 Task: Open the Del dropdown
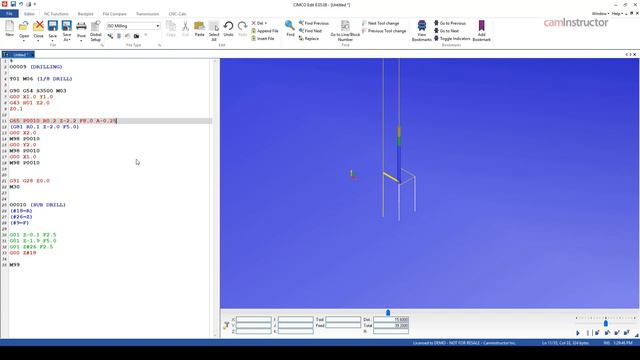pyautogui.click(x=259, y=23)
